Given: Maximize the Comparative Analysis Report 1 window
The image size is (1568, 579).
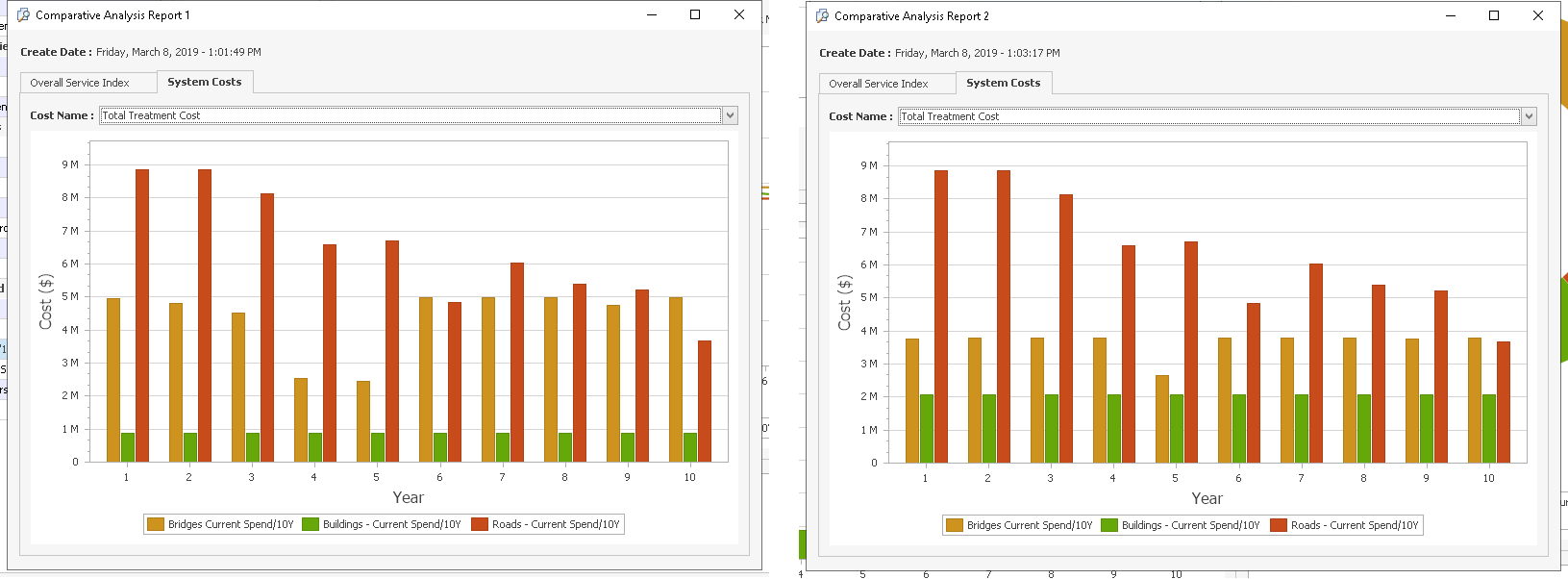Looking at the screenshot, I should point(695,14).
